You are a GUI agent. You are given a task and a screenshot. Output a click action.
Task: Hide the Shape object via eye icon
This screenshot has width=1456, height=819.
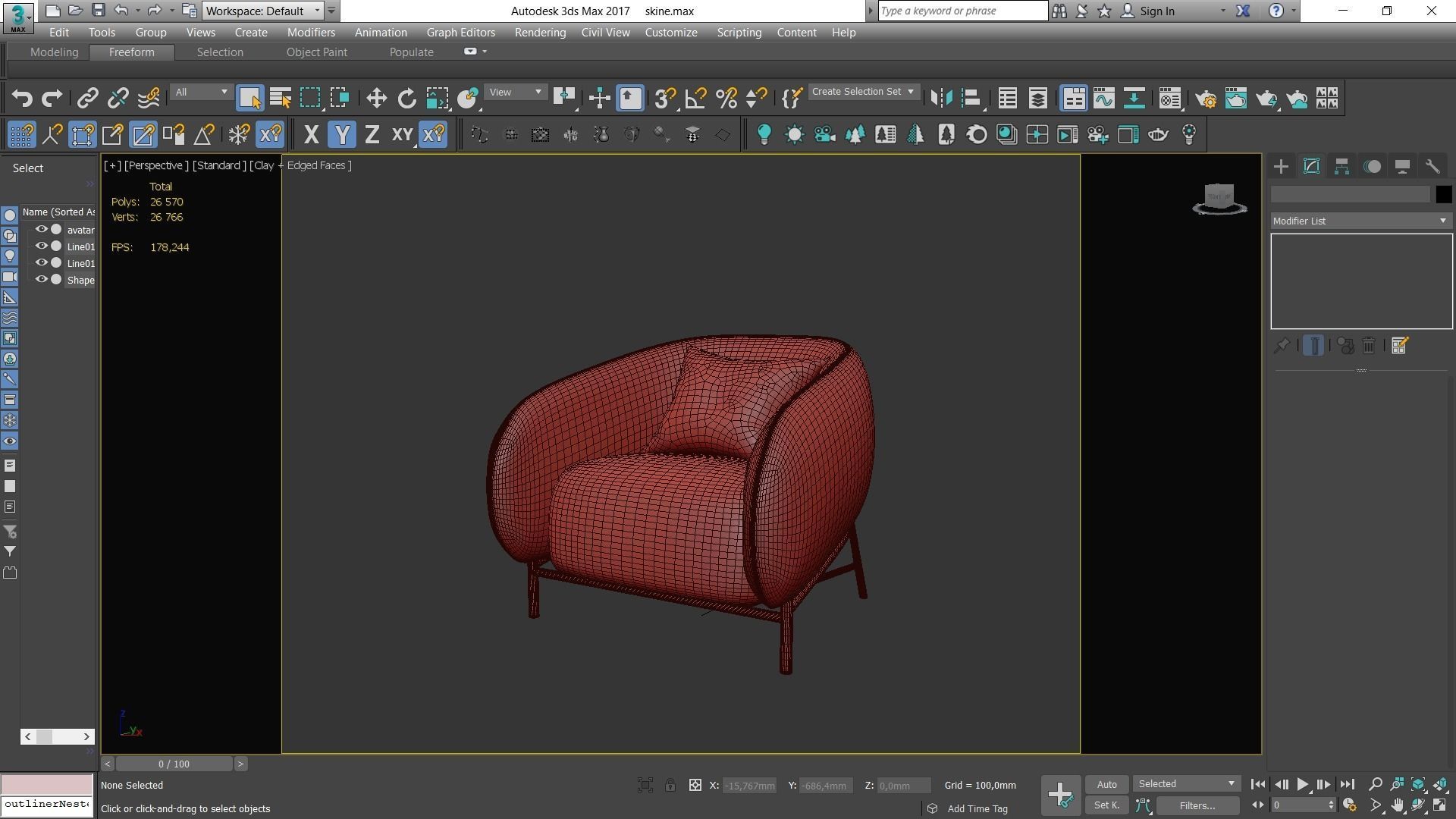coord(42,280)
